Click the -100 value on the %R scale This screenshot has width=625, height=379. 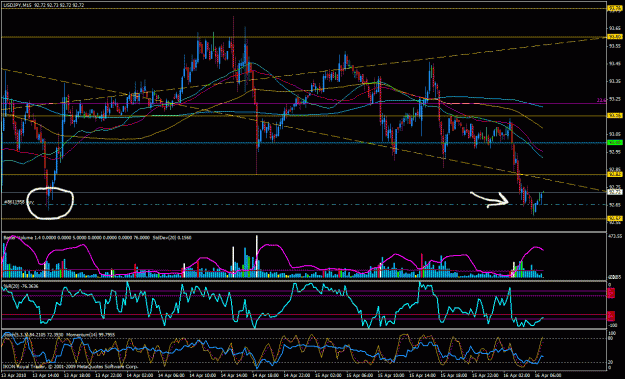(613, 325)
